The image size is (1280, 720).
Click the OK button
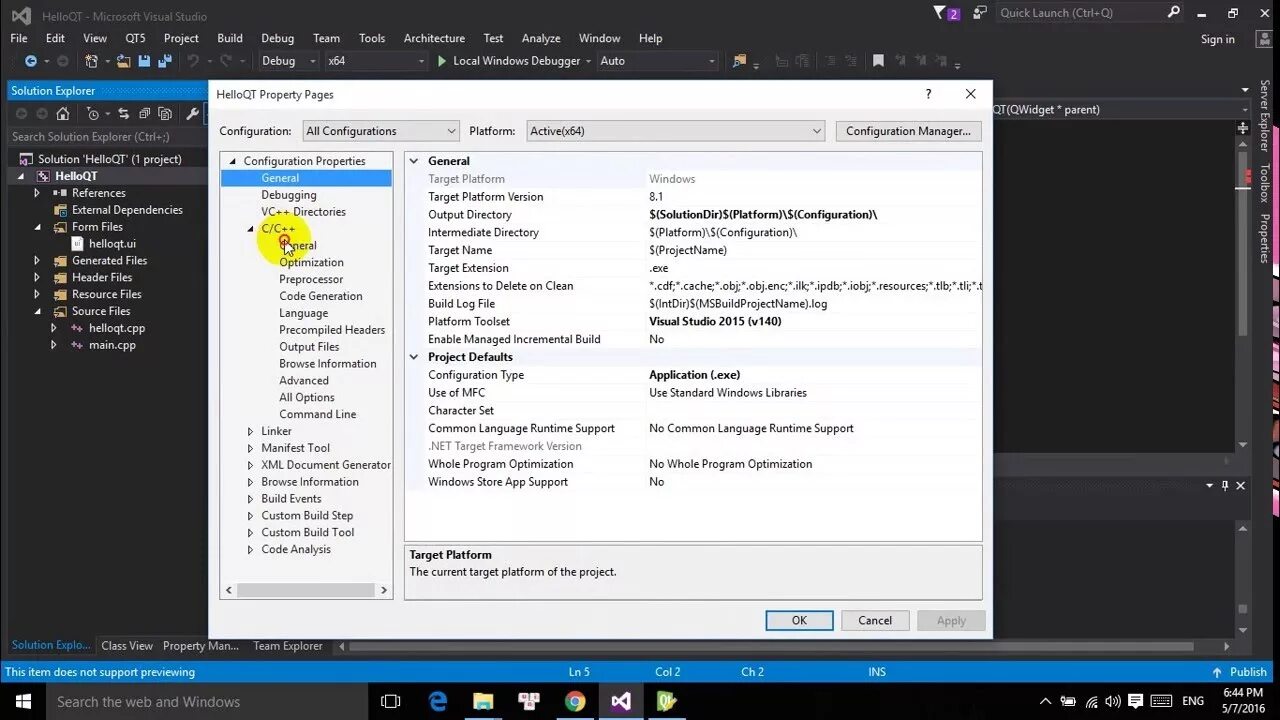[x=799, y=620]
